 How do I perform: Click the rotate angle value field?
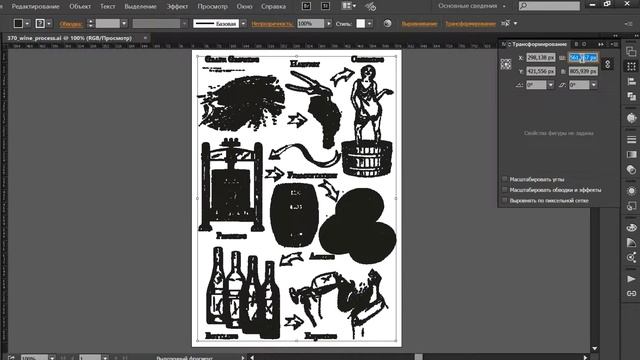point(536,85)
